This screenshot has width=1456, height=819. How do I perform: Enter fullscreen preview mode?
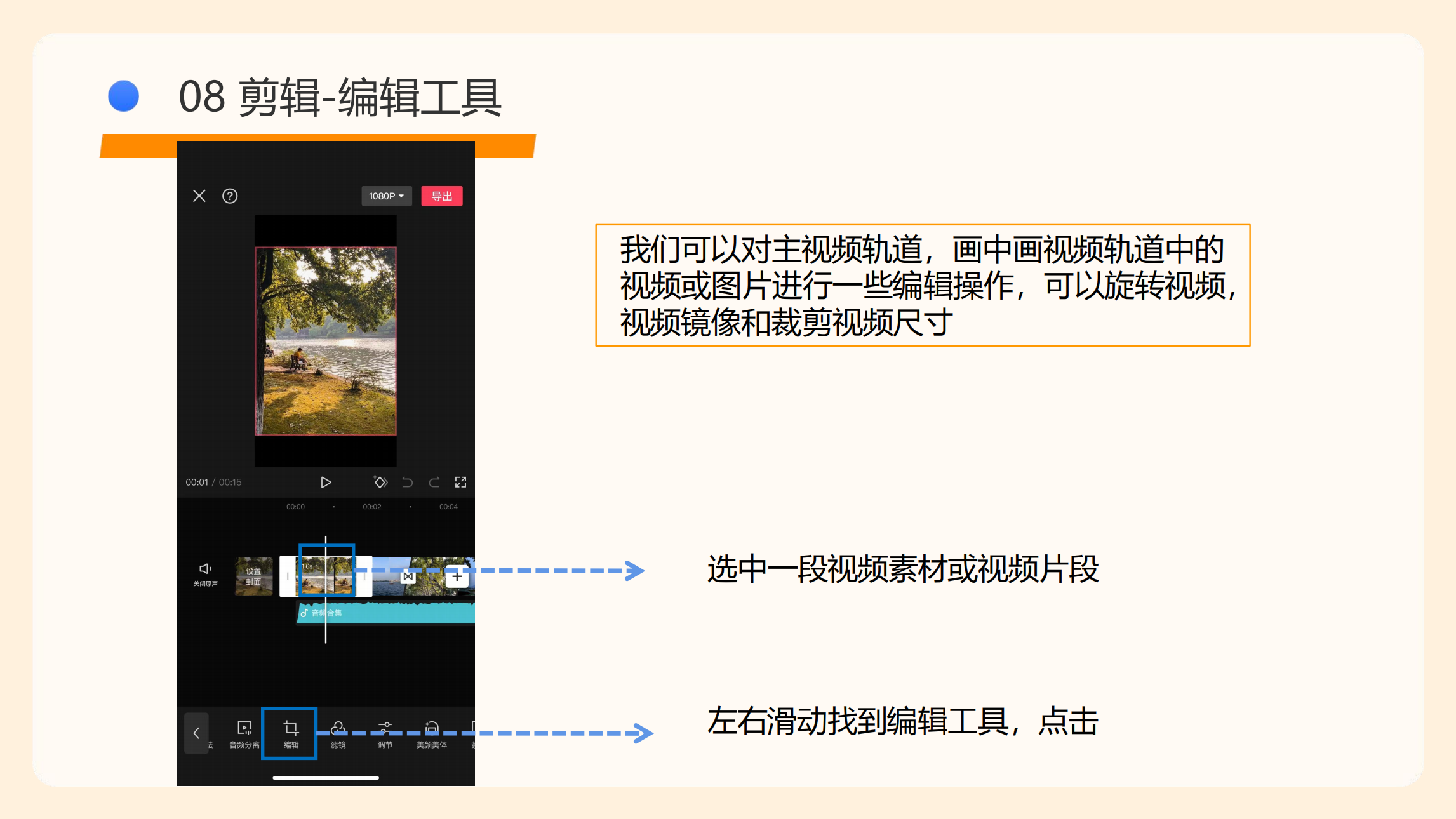tap(461, 483)
